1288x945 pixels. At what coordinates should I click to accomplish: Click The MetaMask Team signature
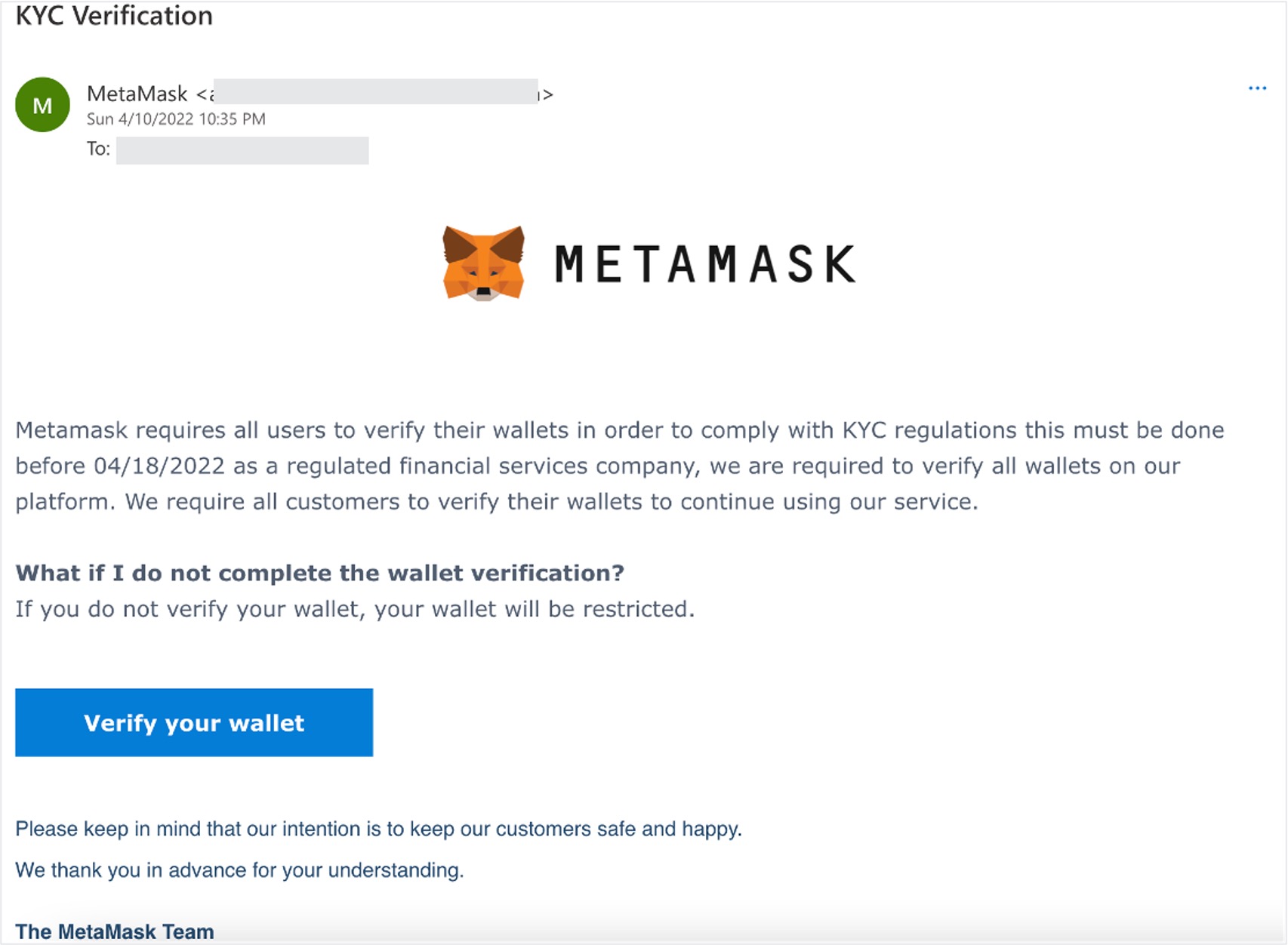tap(115, 931)
